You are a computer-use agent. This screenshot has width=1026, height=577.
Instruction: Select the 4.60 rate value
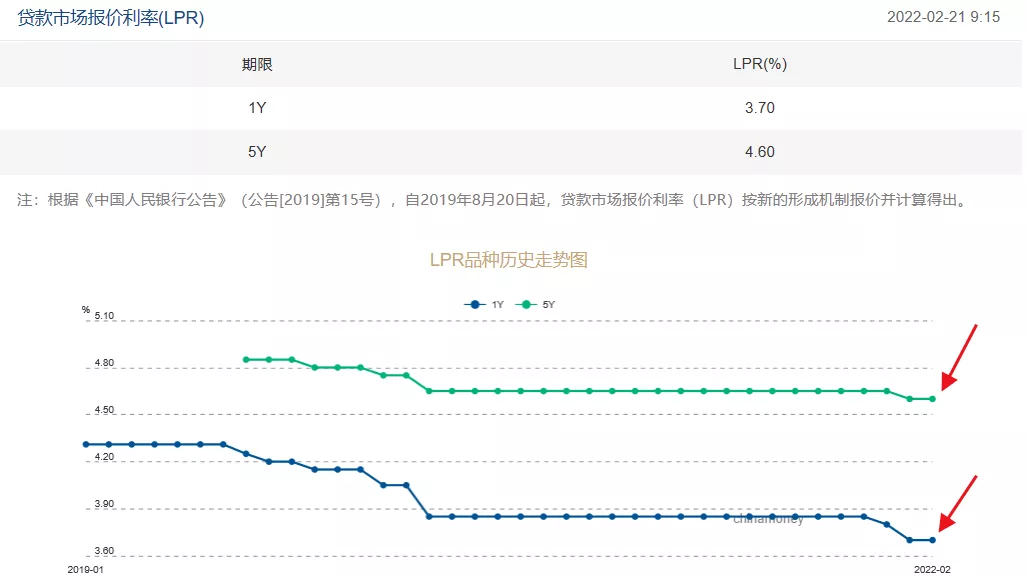[x=760, y=152]
